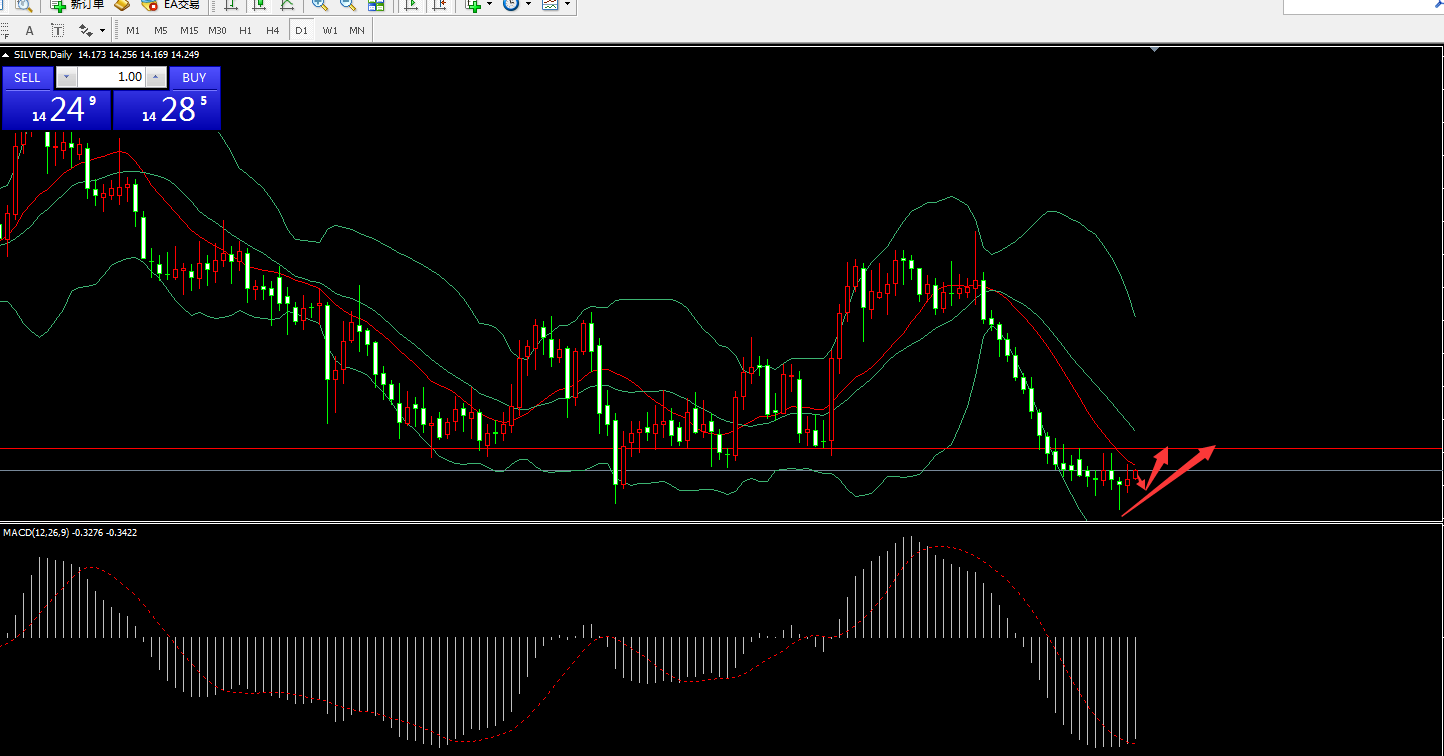Click the zoom out magnifier icon
The image size is (1444, 756).
[x=347, y=5]
